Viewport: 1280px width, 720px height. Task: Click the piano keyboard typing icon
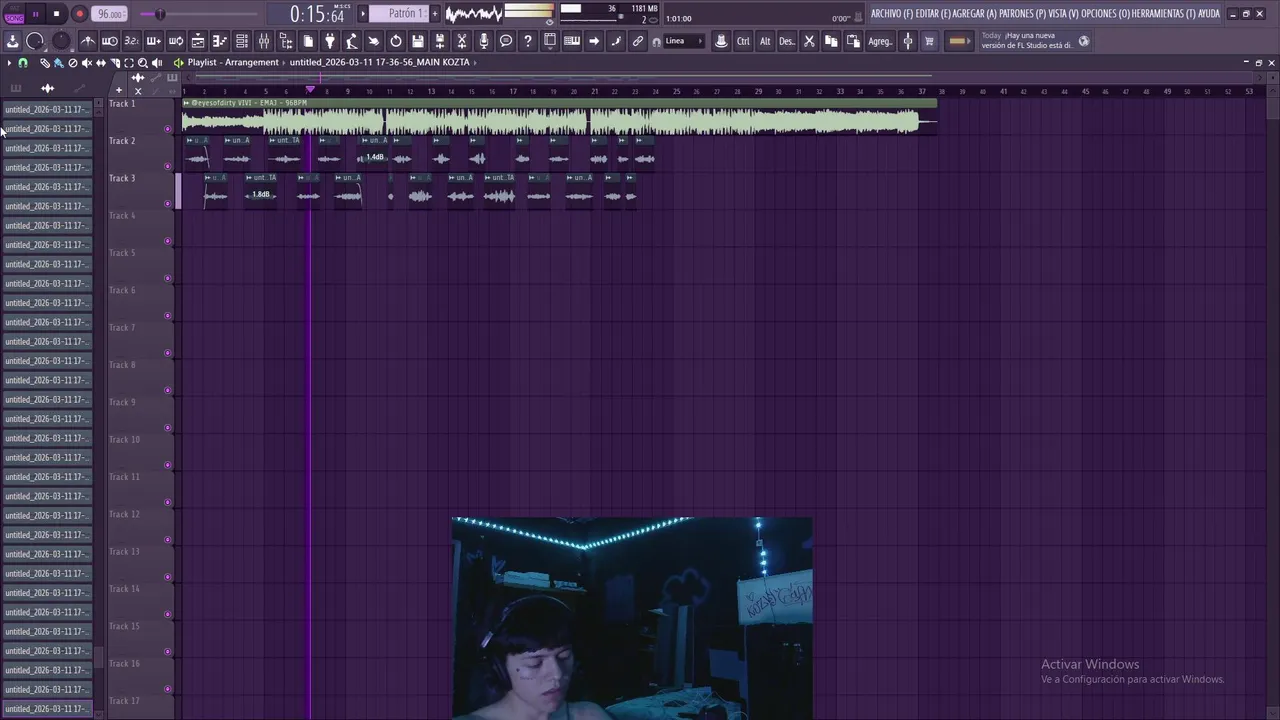coord(572,41)
